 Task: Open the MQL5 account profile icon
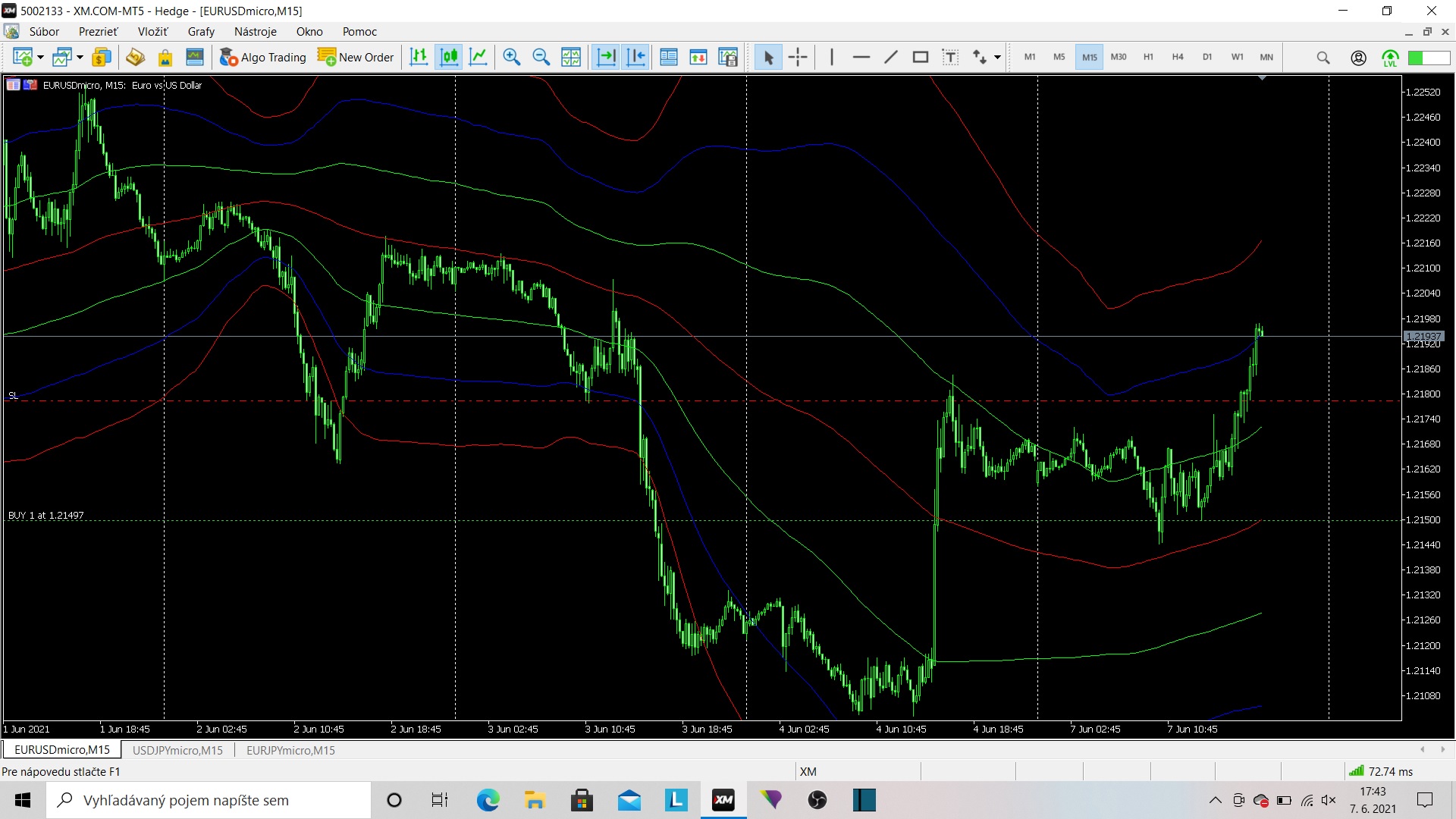tap(1359, 58)
